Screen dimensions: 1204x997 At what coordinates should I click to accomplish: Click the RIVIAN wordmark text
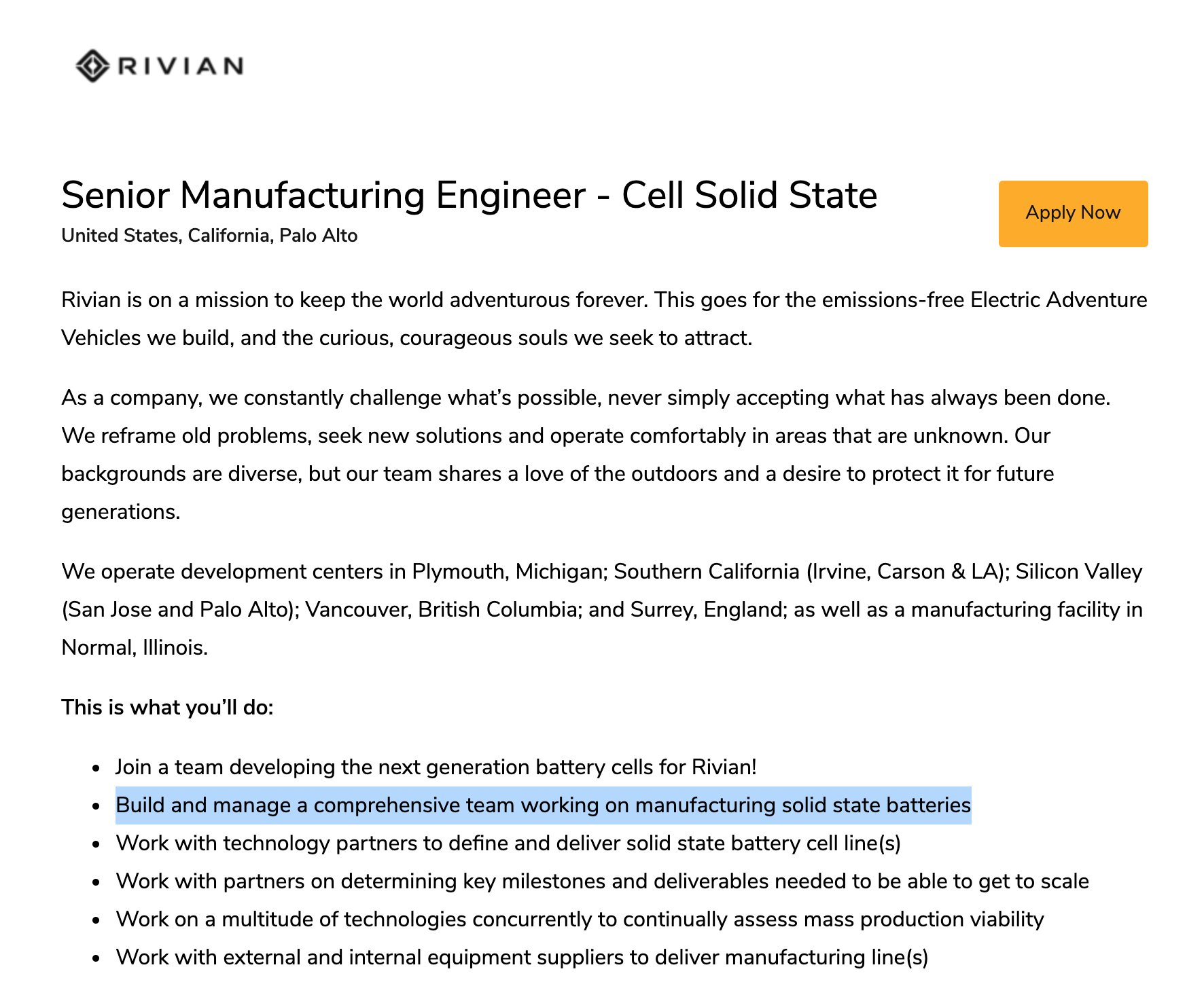tap(181, 66)
